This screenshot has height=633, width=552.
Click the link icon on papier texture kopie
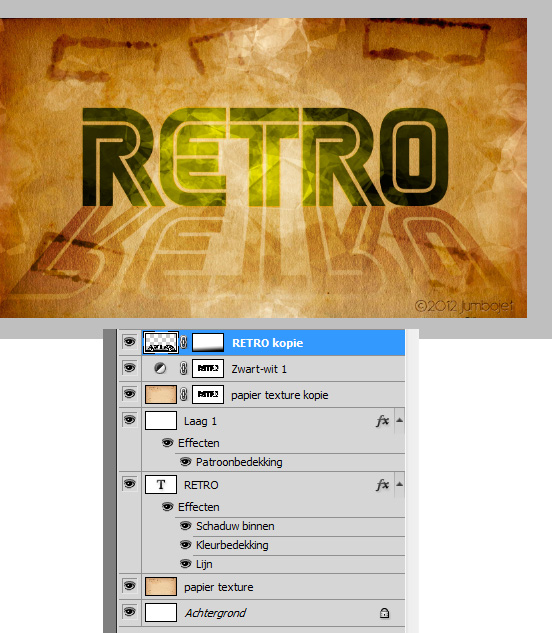(184, 394)
